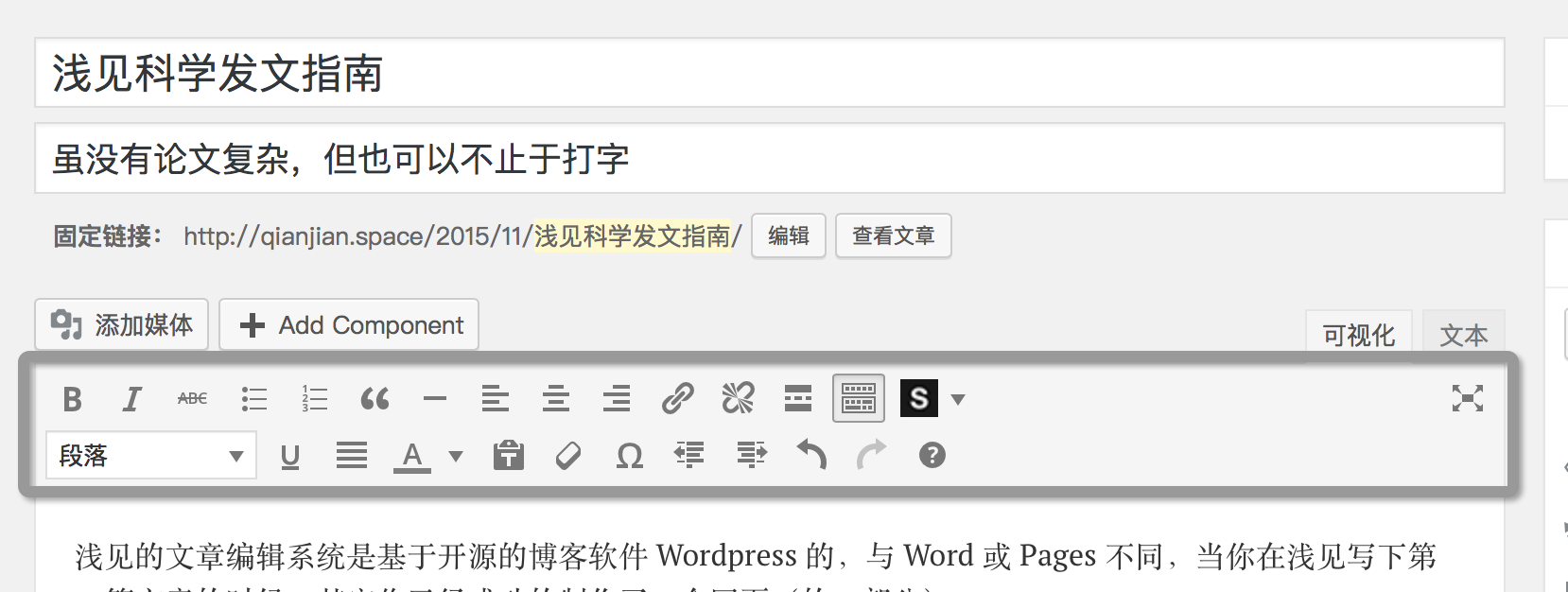Toggle distraction-free fullscreen mode
The width and height of the screenshot is (1568, 592).
pyautogui.click(x=1467, y=398)
